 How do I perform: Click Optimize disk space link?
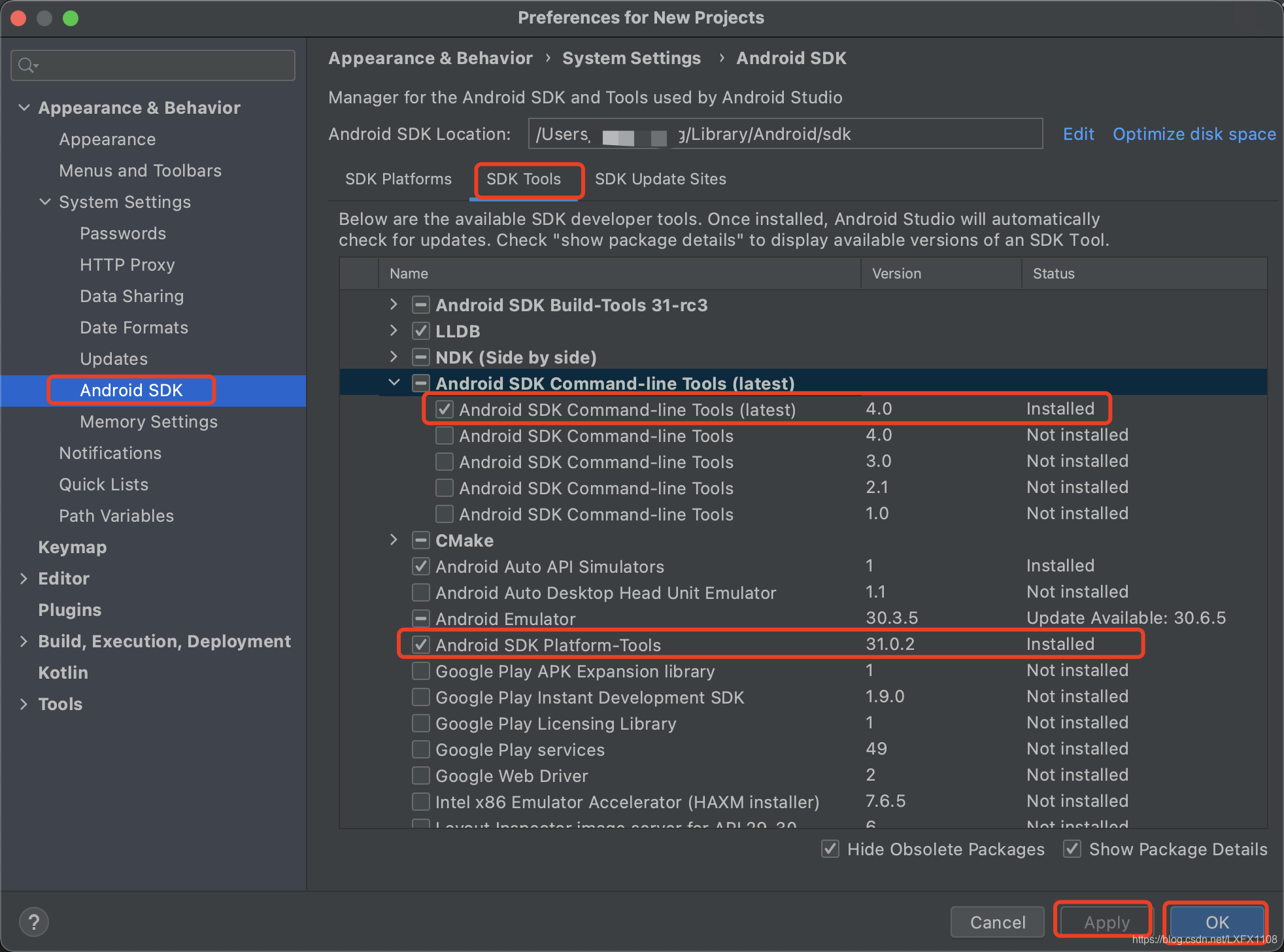pos(1194,134)
